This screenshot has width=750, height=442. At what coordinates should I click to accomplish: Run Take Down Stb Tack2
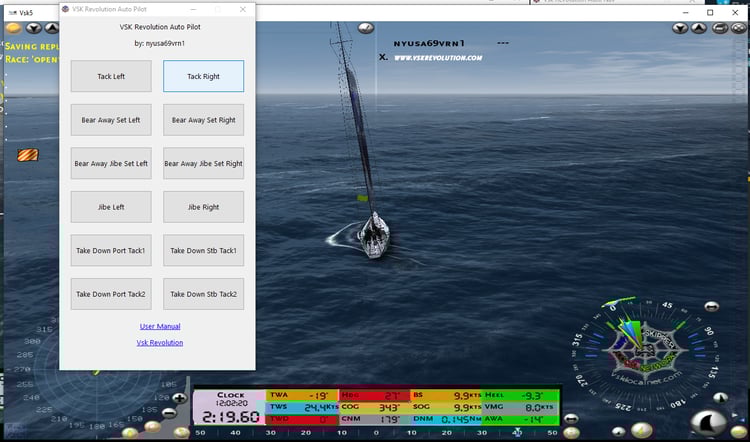pos(203,294)
